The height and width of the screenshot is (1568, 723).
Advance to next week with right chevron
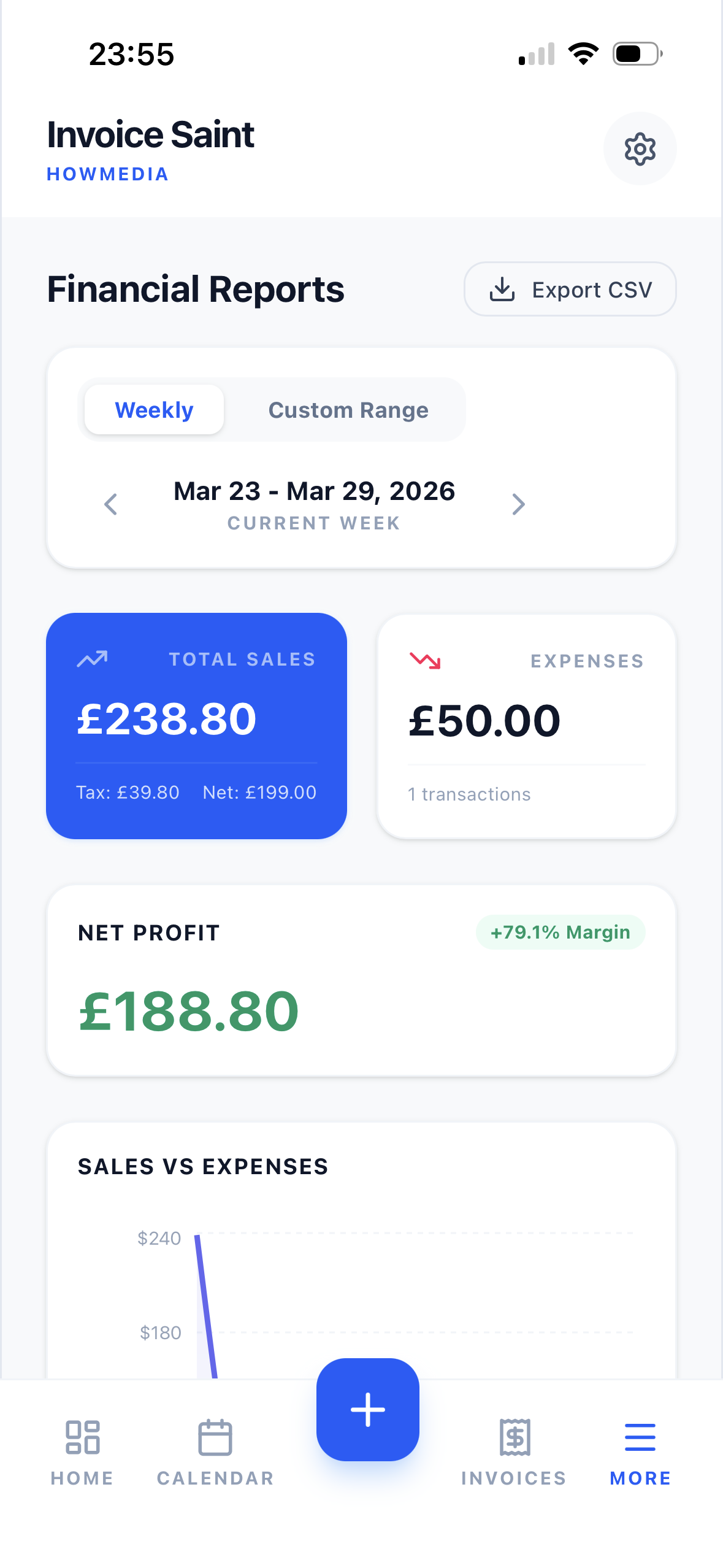[518, 504]
